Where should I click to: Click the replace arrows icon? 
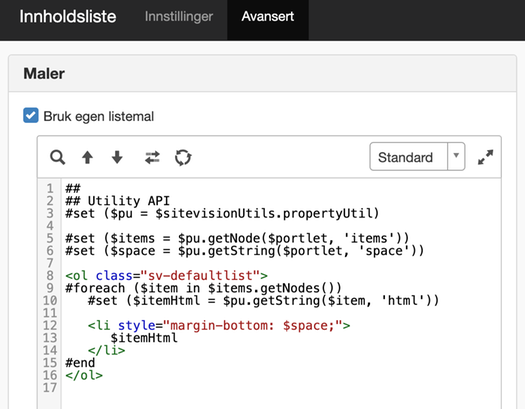(x=152, y=157)
